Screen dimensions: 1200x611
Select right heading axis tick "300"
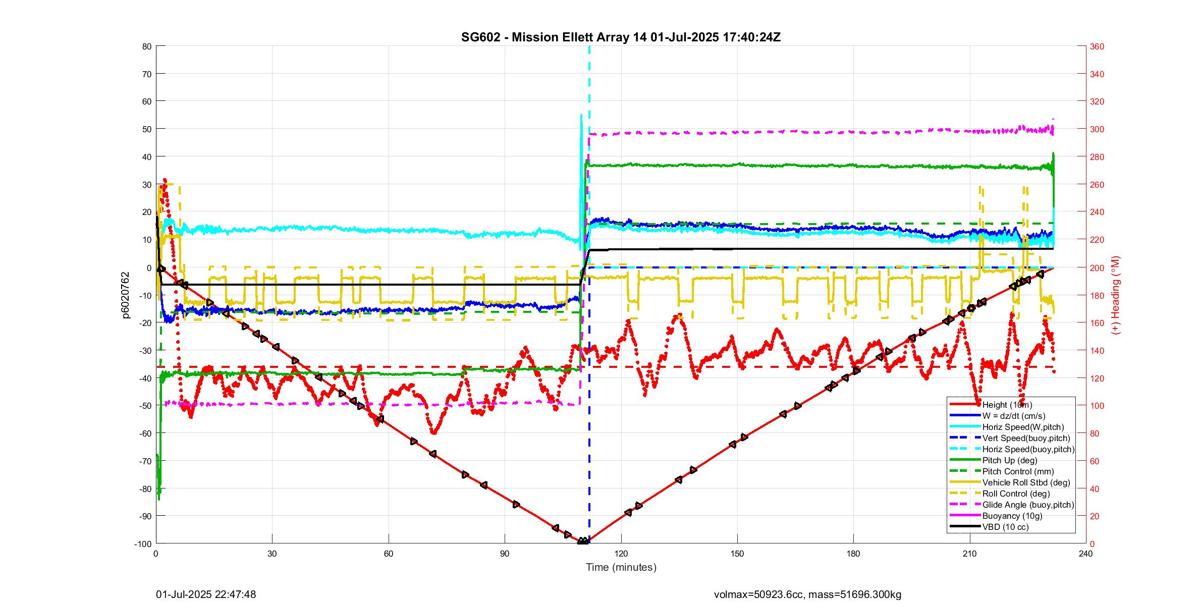coord(1097,129)
